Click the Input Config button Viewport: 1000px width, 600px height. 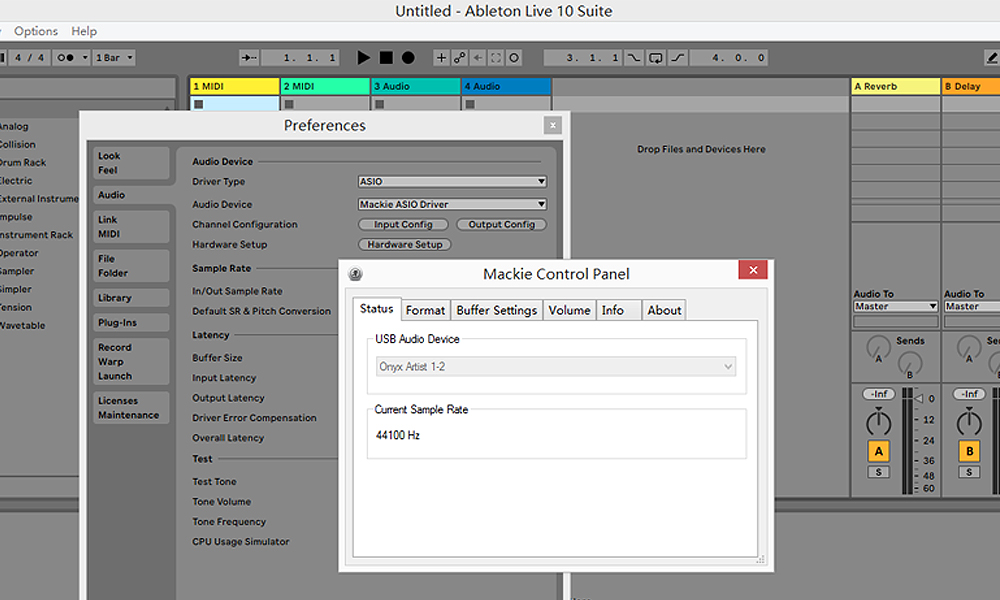click(403, 225)
